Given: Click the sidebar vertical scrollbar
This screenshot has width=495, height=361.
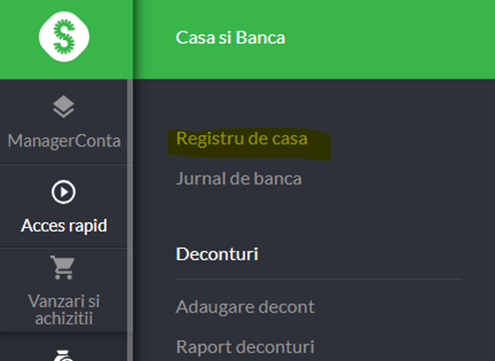Looking at the screenshot, I should click(x=130, y=220).
